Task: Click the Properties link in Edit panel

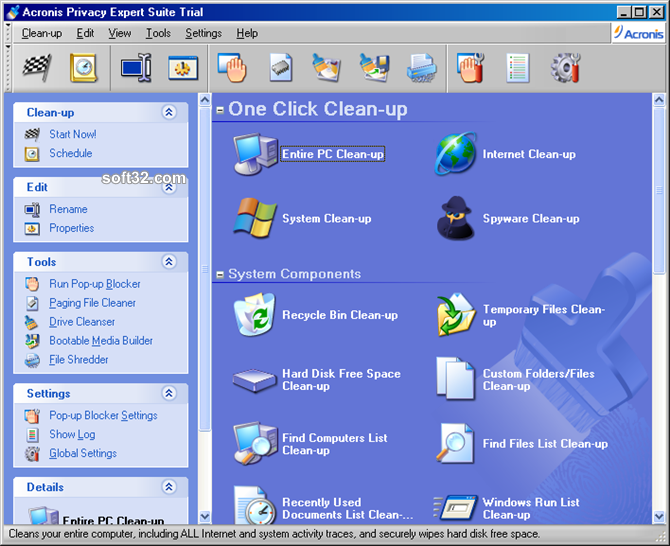Action: coord(71,228)
